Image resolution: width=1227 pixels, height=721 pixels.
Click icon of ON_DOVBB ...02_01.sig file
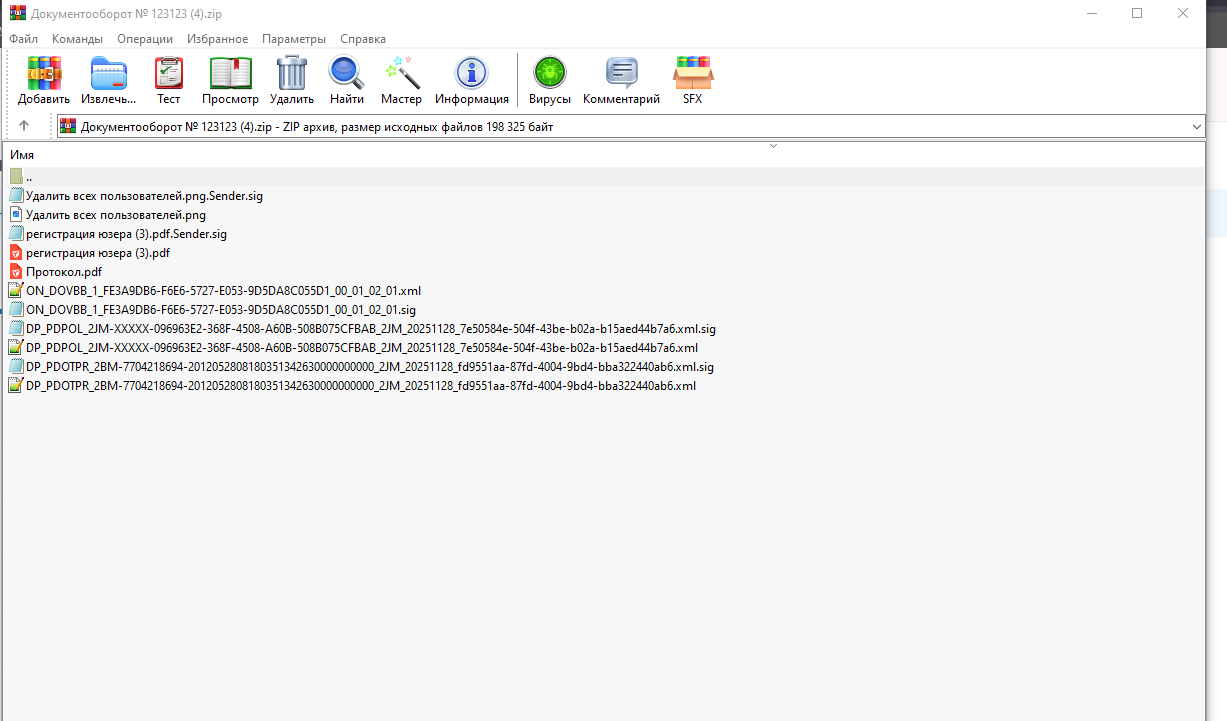click(16, 310)
